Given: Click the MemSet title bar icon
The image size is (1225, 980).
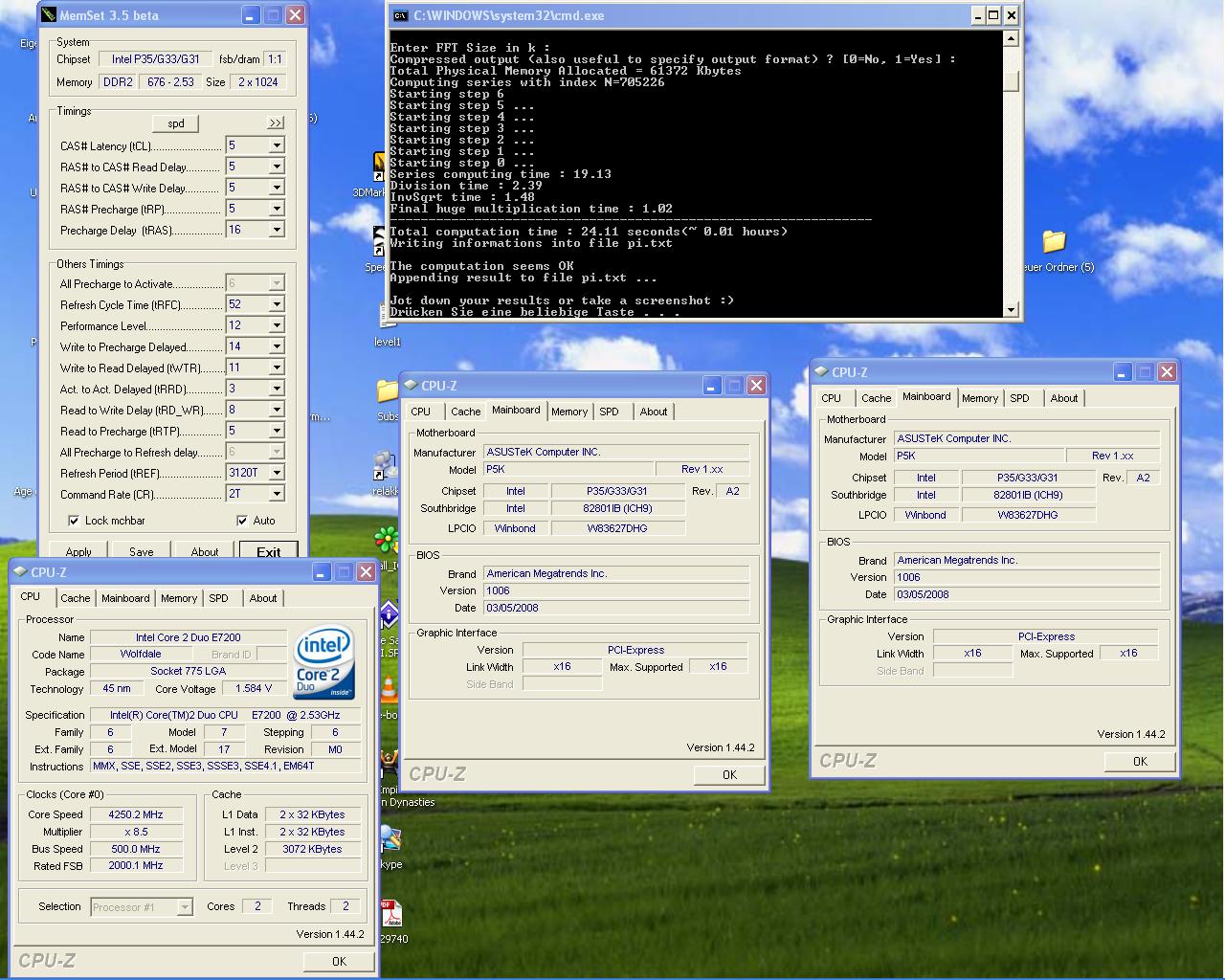Looking at the screenshot, I should (x=49, y=15).
